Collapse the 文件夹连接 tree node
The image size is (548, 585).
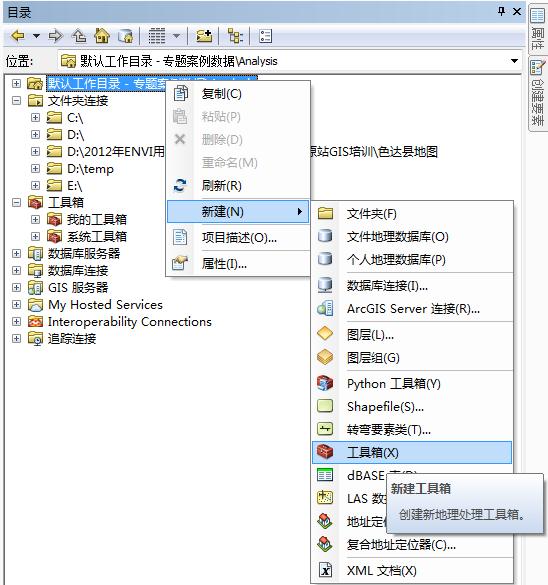click(x=16, y=101)
